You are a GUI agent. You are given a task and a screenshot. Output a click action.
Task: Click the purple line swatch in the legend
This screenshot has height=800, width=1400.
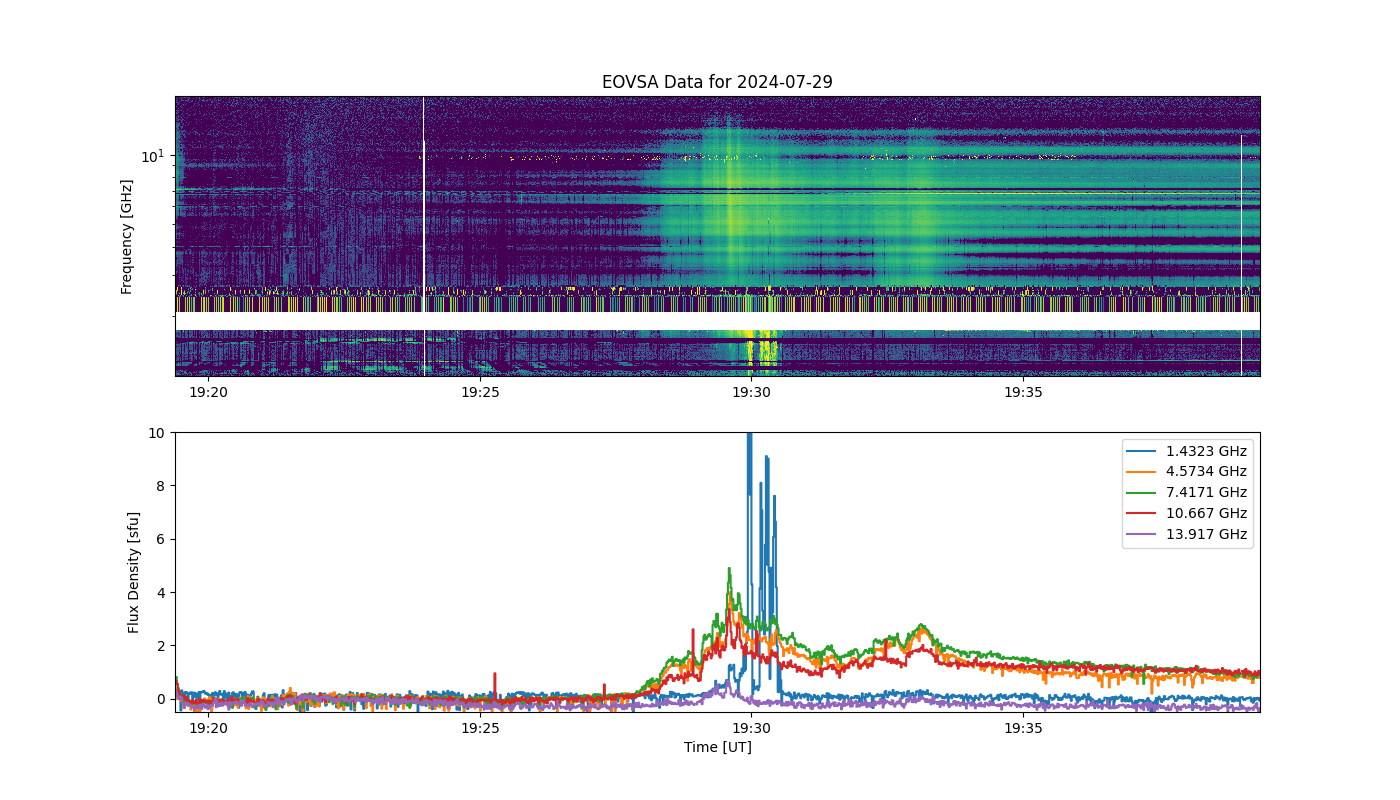click(1143, 535)
